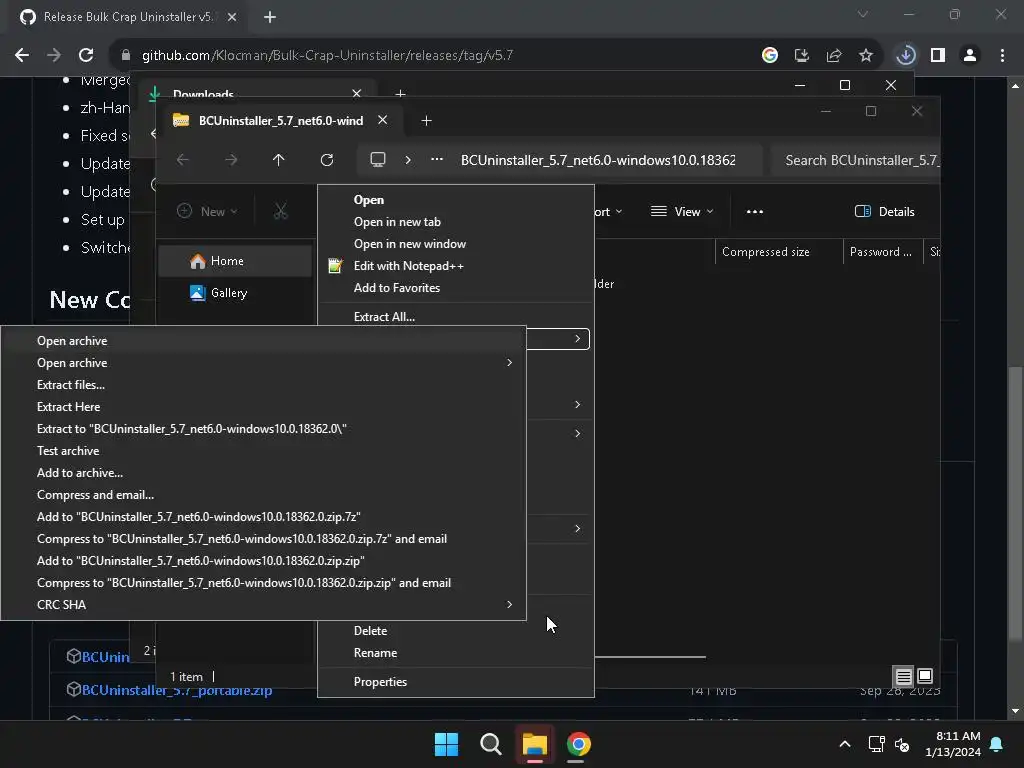
Task: Click the install app icon in the address bar
Action: (802, 56)
